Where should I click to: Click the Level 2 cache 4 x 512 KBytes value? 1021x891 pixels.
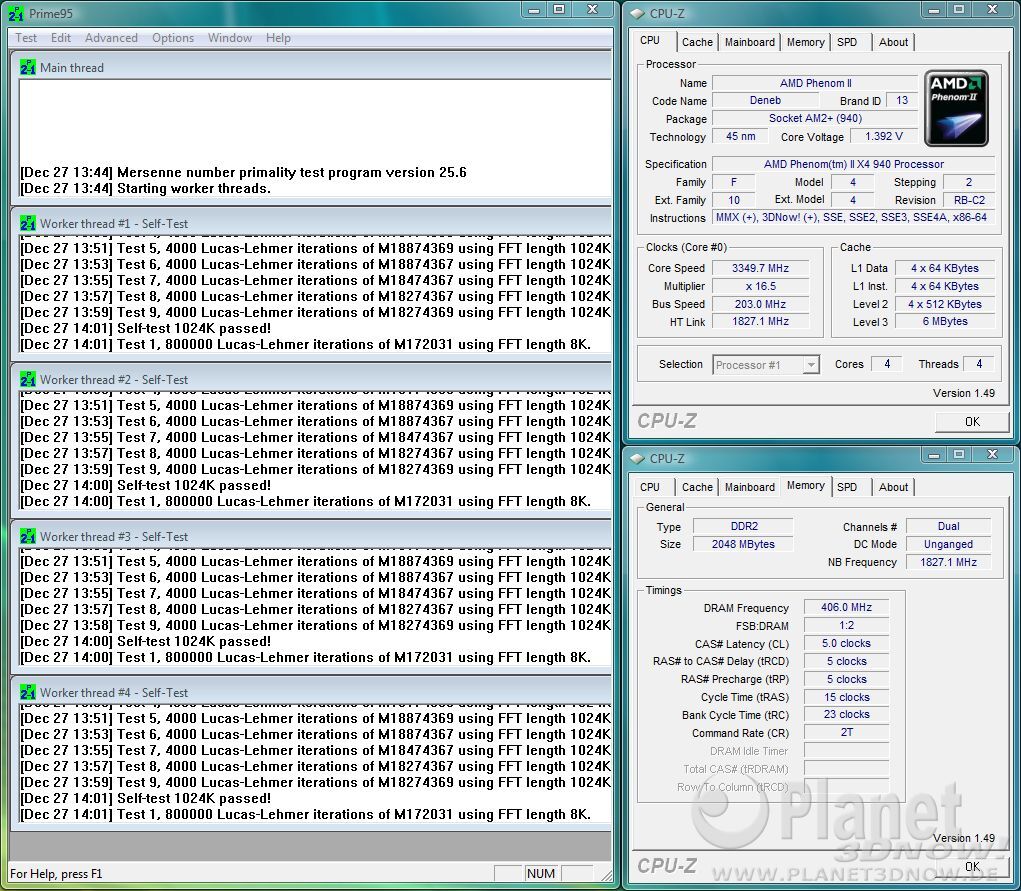[x=944, y=304]
